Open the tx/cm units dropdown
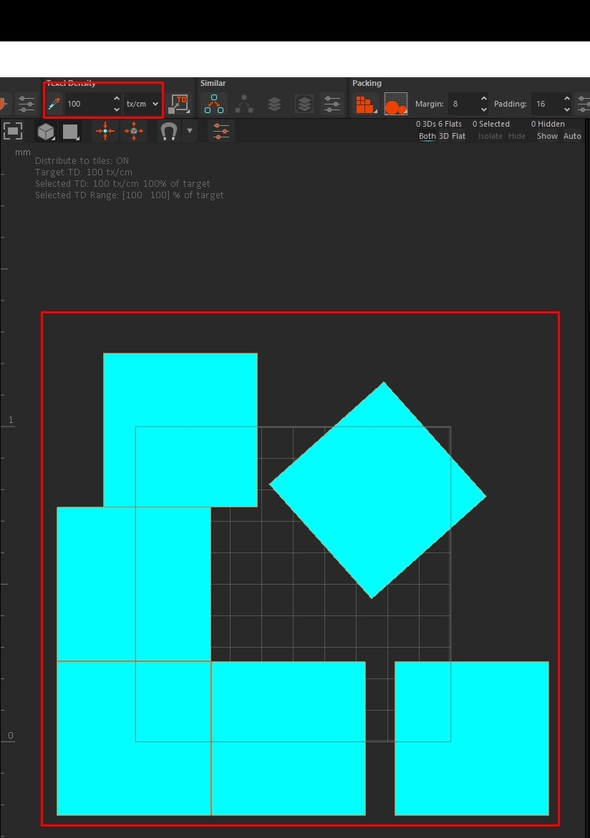 click(142, 104)
